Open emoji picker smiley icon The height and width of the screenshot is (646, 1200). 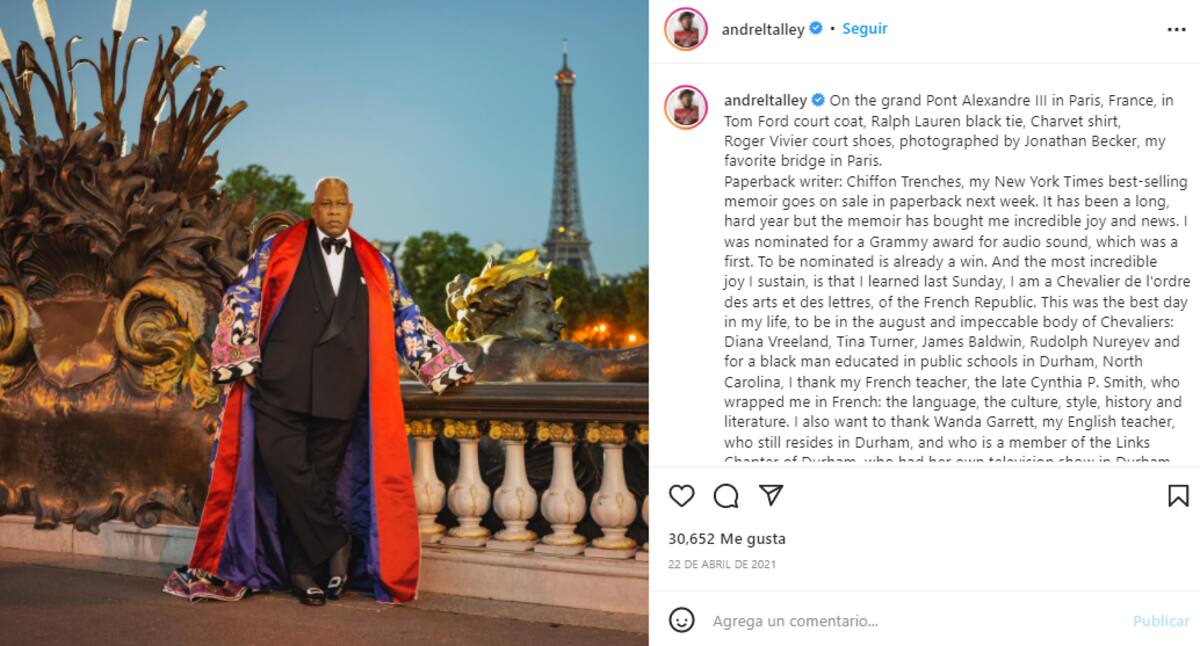(681, 620)
